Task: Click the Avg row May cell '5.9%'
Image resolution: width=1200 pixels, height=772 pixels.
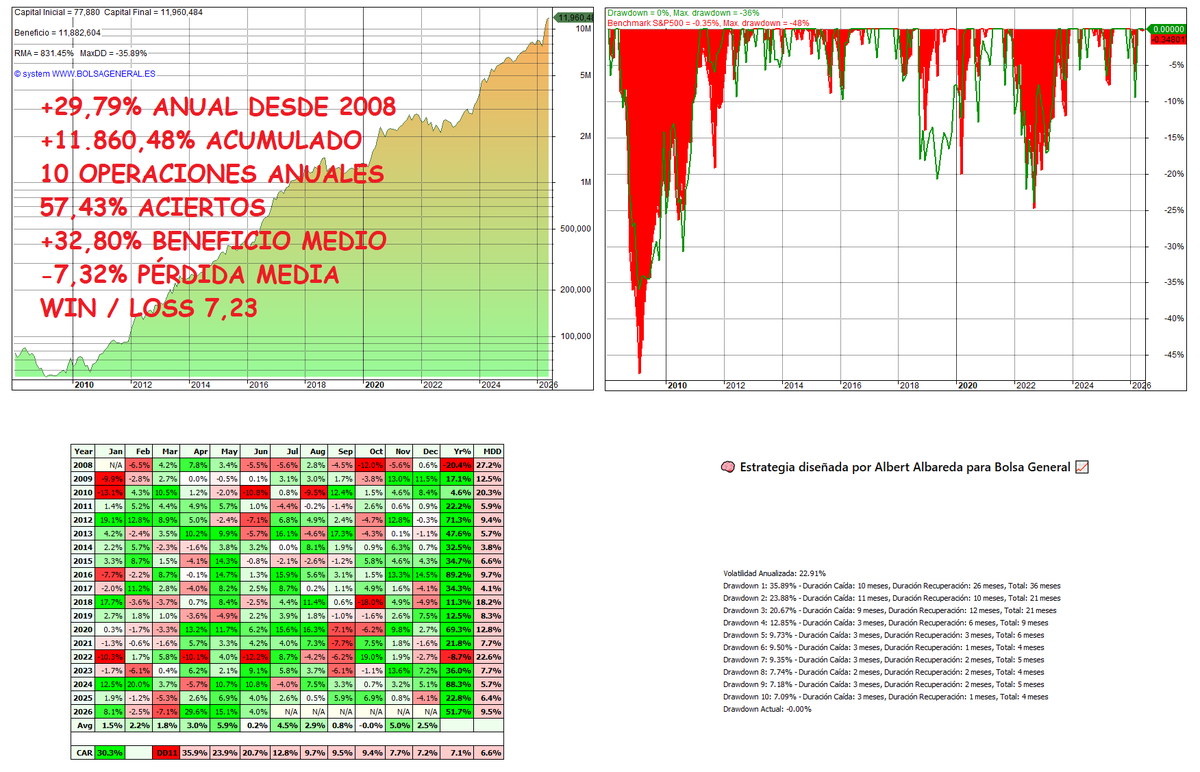Action: tap(225, 726)
